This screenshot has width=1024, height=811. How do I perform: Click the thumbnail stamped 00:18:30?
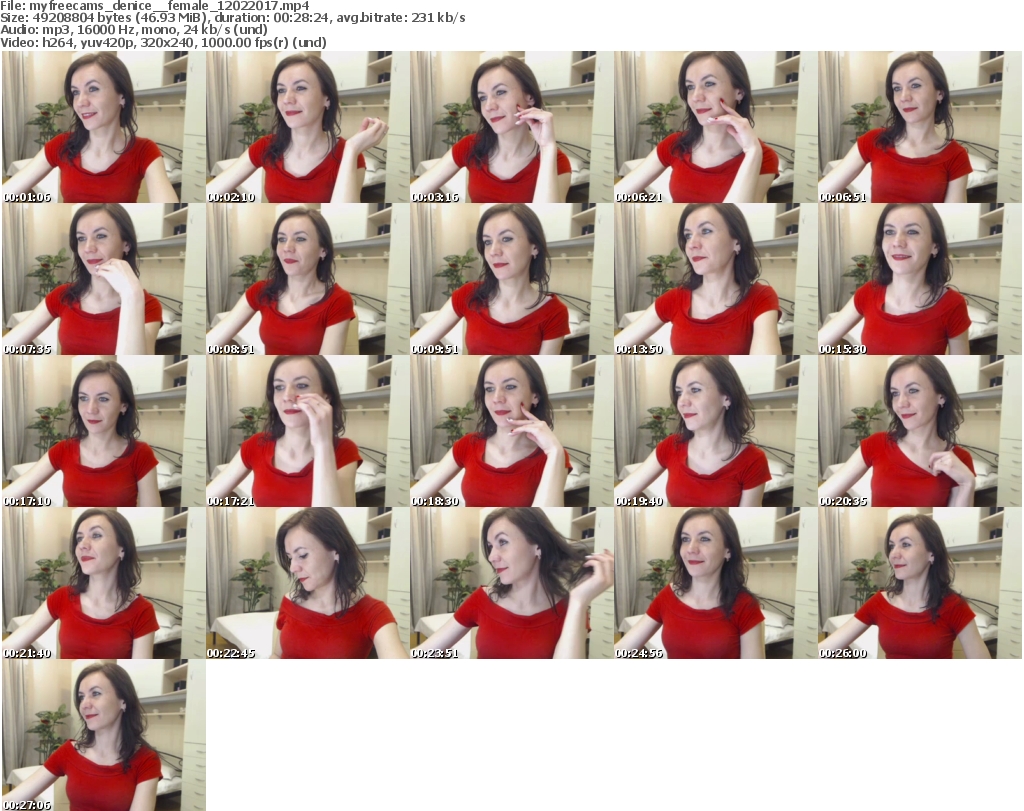click(511, 431)
